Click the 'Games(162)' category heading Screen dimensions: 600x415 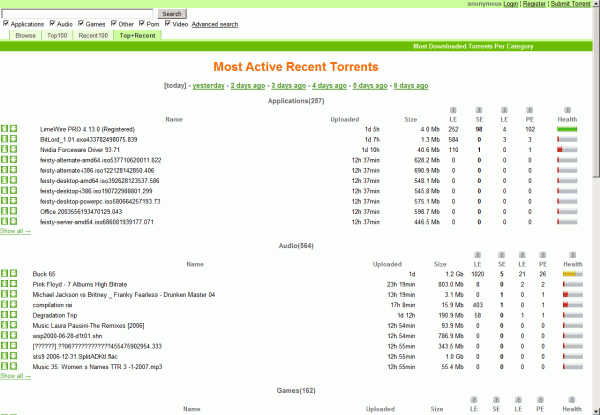(296, 391)
